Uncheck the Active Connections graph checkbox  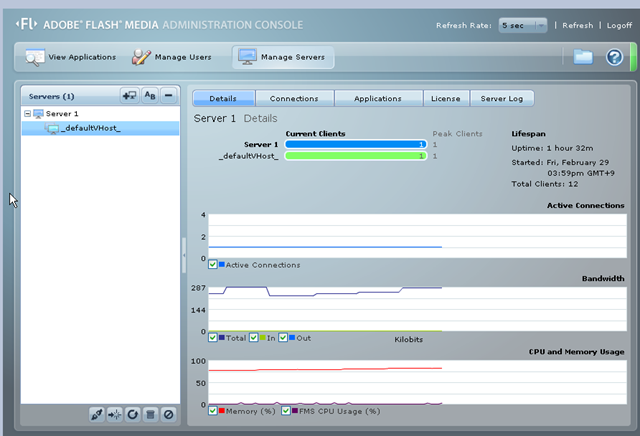point(213,265)
